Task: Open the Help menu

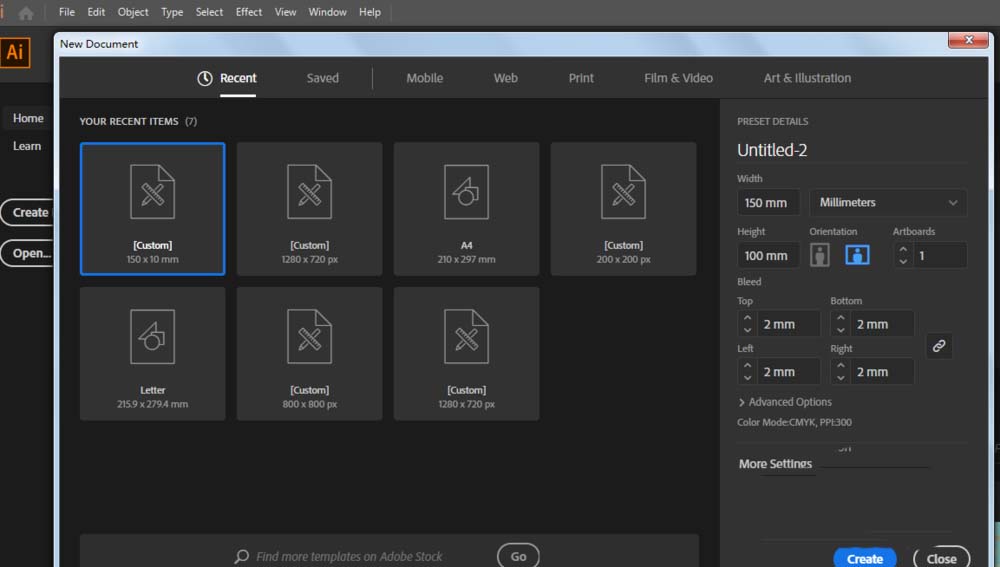Action: pos(369,12)
